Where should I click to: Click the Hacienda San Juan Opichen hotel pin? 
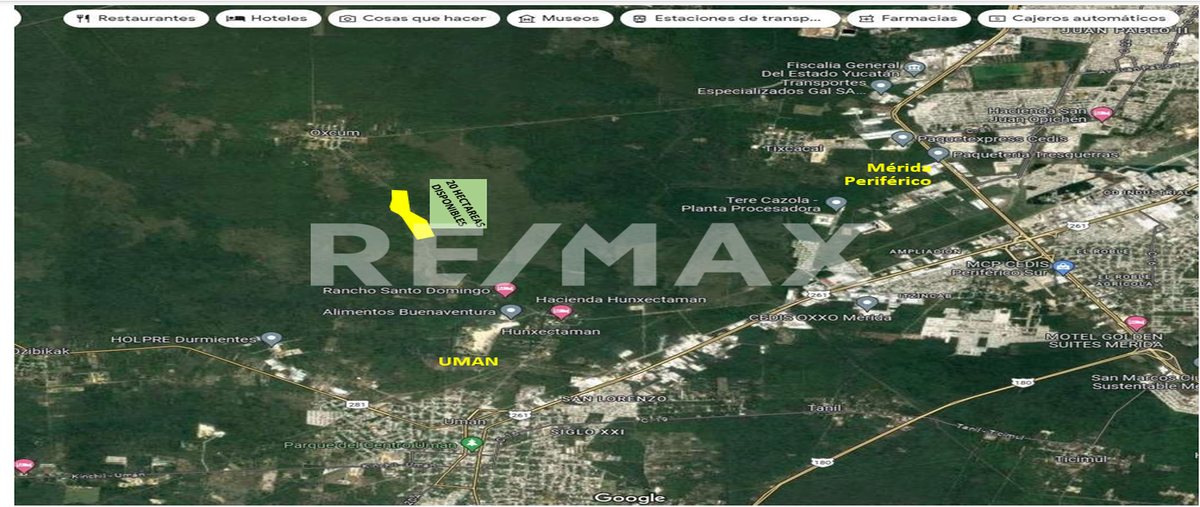[1101, 115]
